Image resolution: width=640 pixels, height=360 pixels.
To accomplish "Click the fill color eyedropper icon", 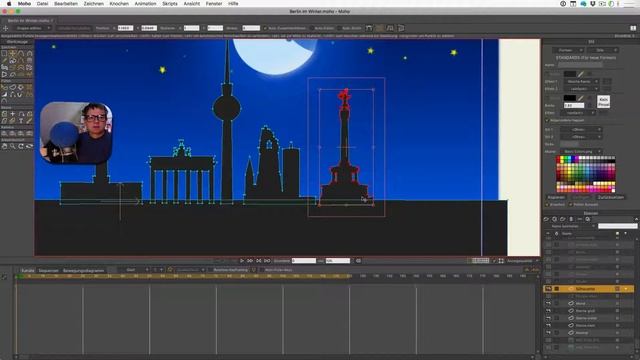I will pos(581,74).
